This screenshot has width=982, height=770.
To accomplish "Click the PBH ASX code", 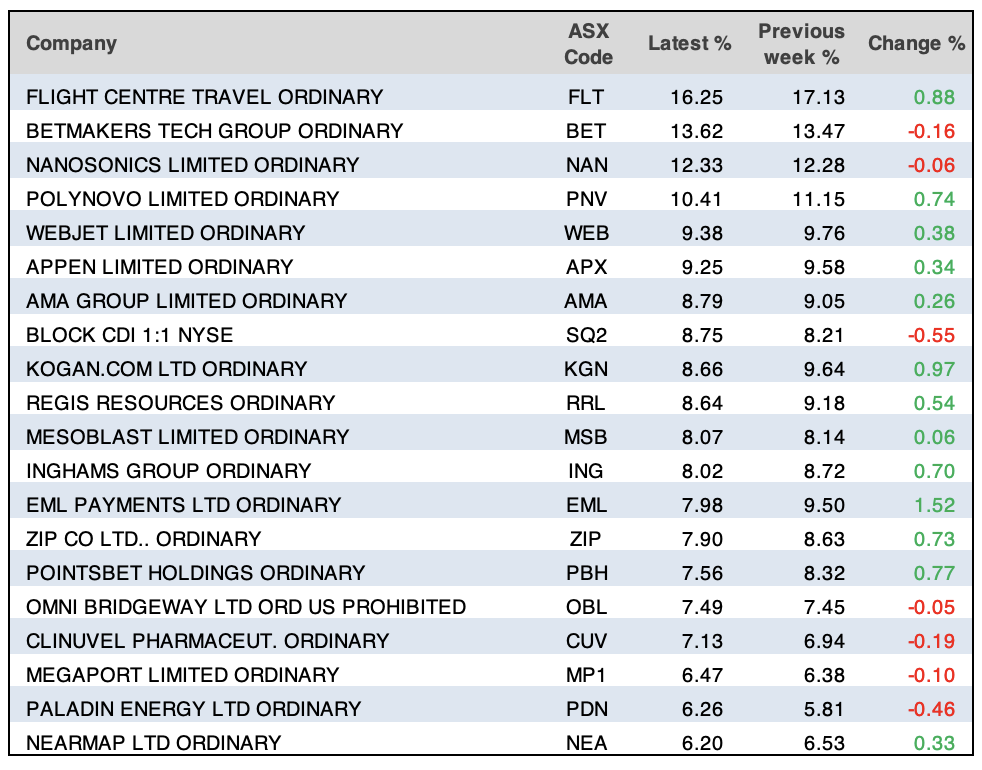I will coord(586,573).
